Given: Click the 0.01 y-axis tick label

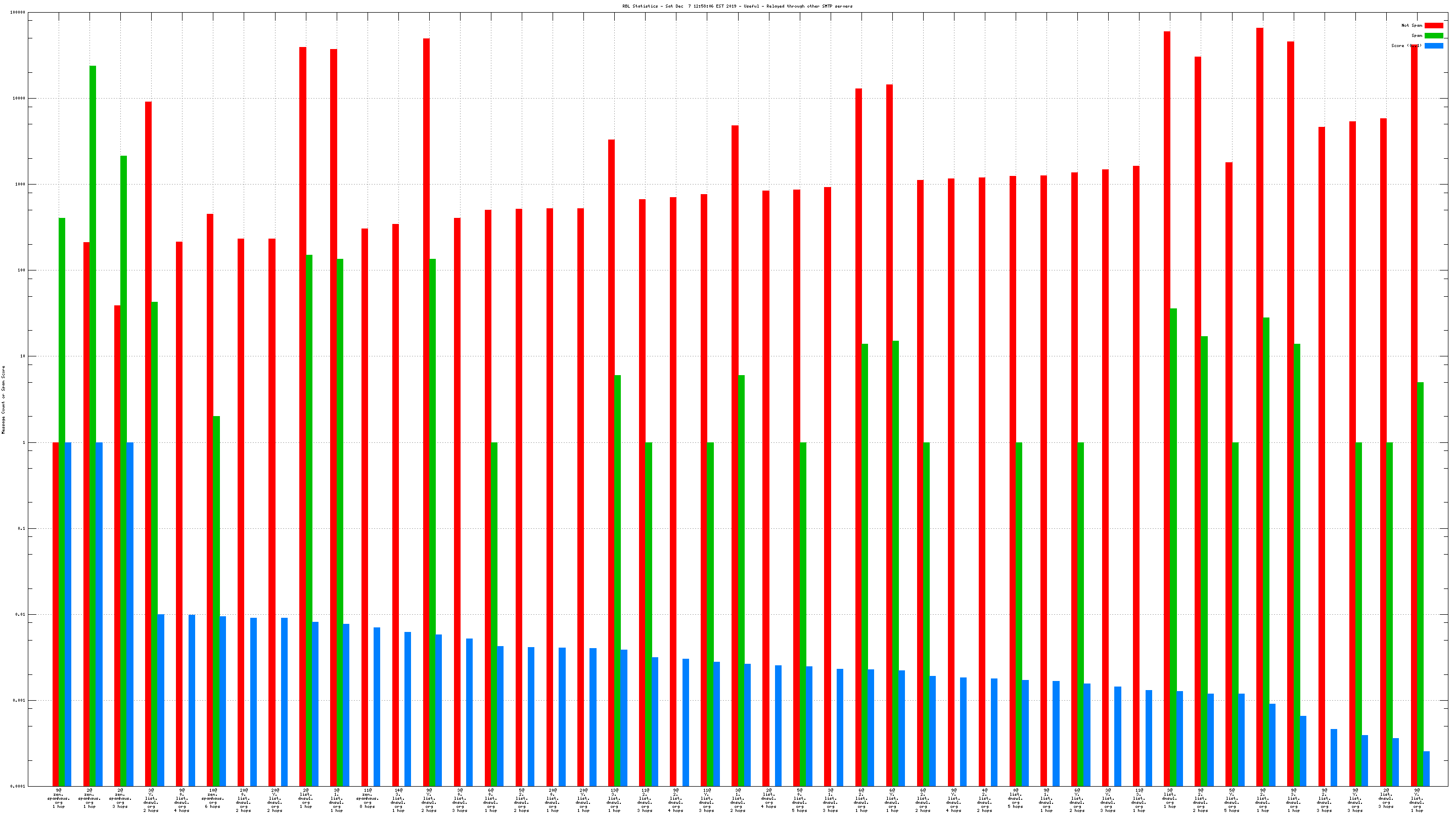Looking at the screenshot, I should coord(20,614).
